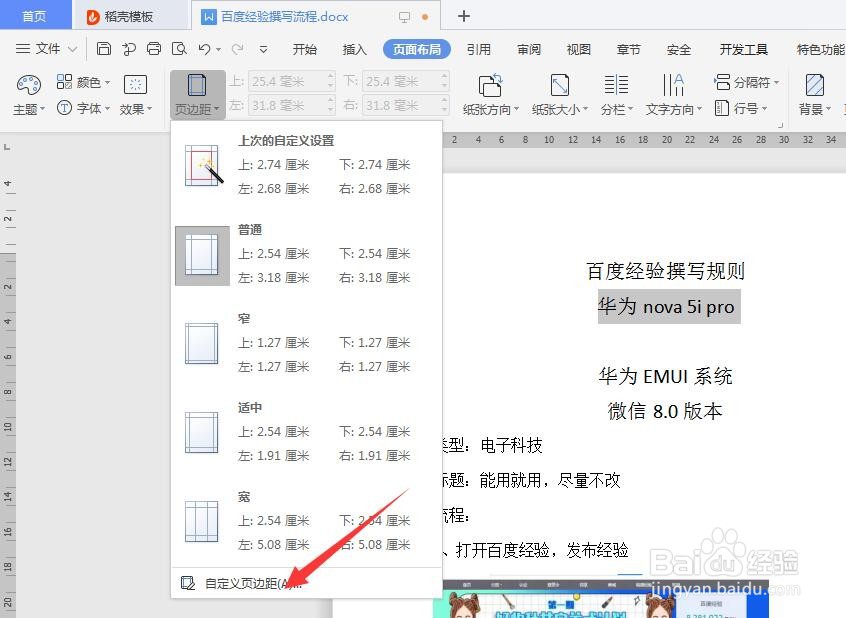Click the 宽 margin preset thumbnail icon
This screenshot has height=618, width=846.
tap(202, 521)
